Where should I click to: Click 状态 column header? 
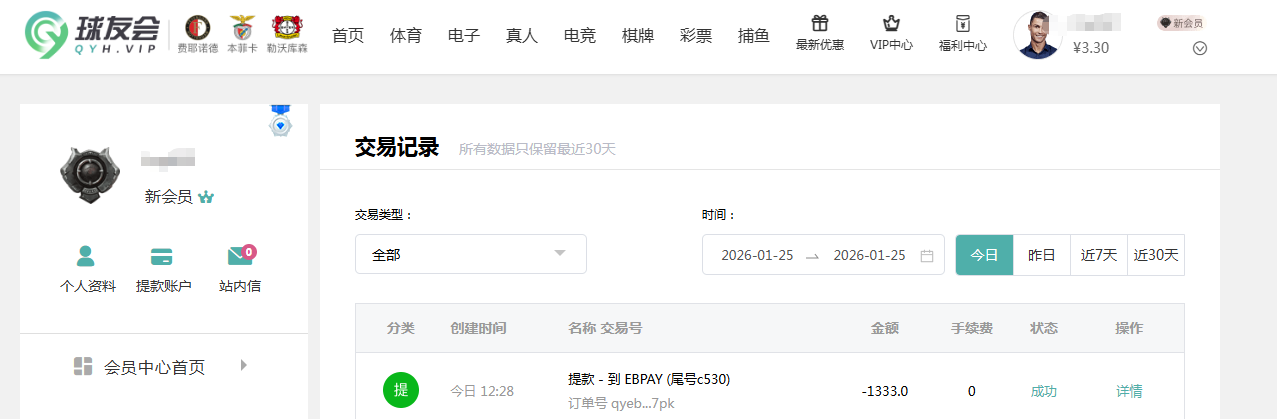click(1044, 328)
